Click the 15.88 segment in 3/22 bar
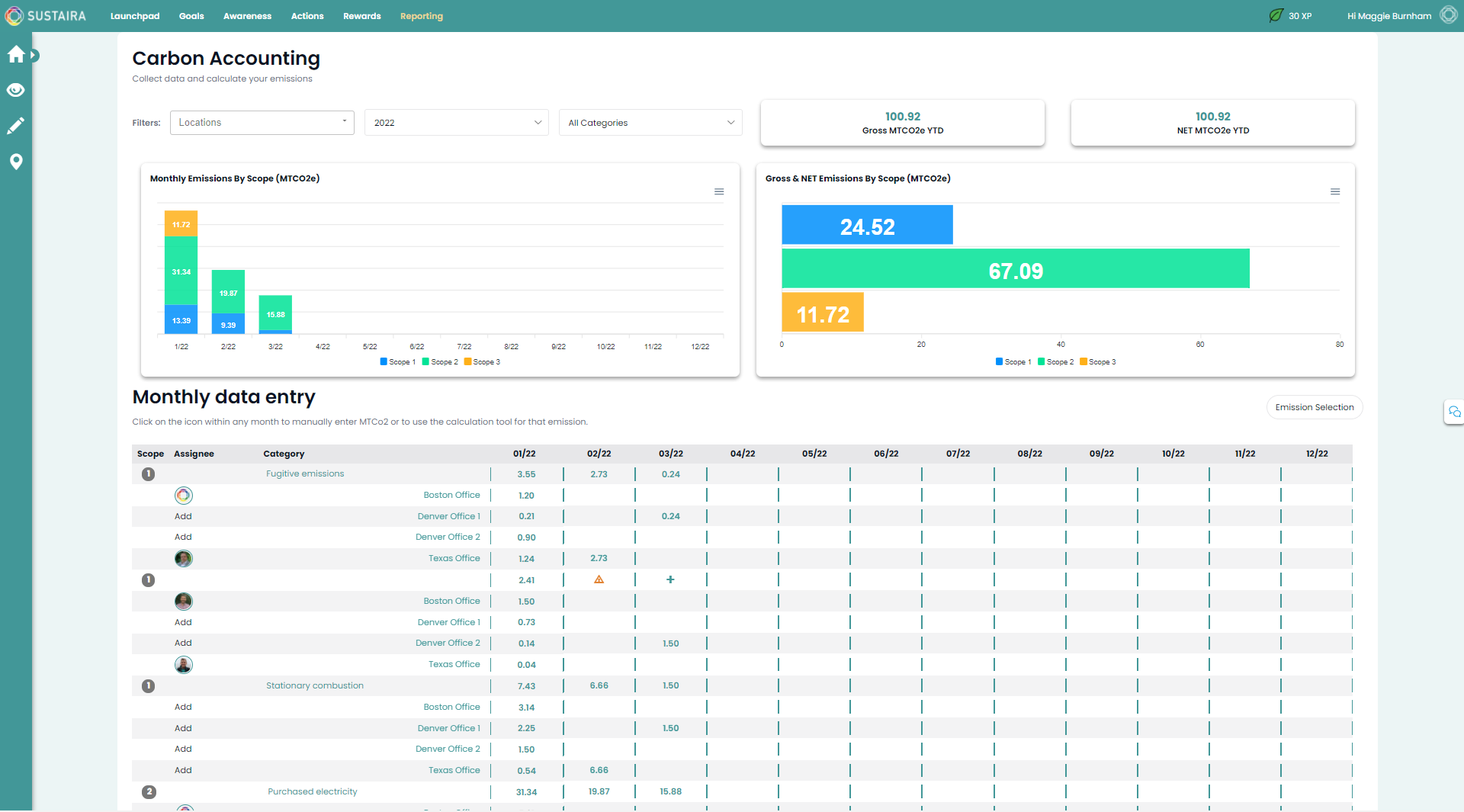 coord(275,313)
